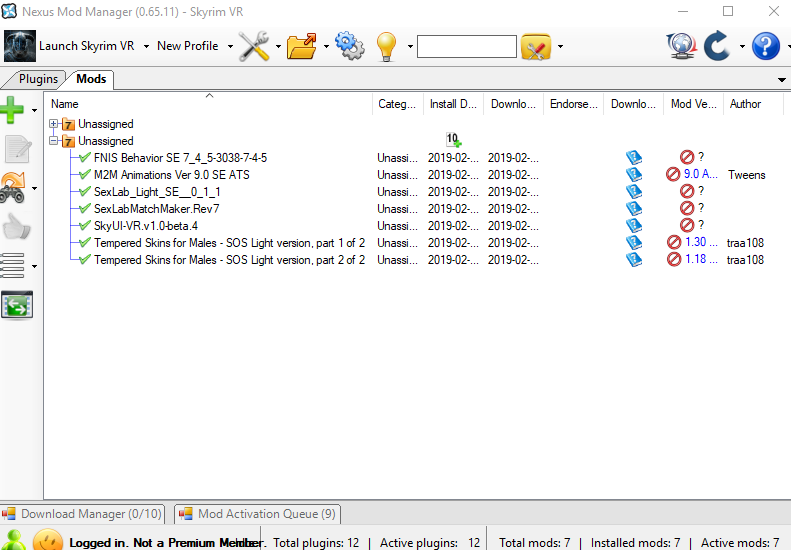
Task: Click the 1.18 version link
Action: [701, 259]
